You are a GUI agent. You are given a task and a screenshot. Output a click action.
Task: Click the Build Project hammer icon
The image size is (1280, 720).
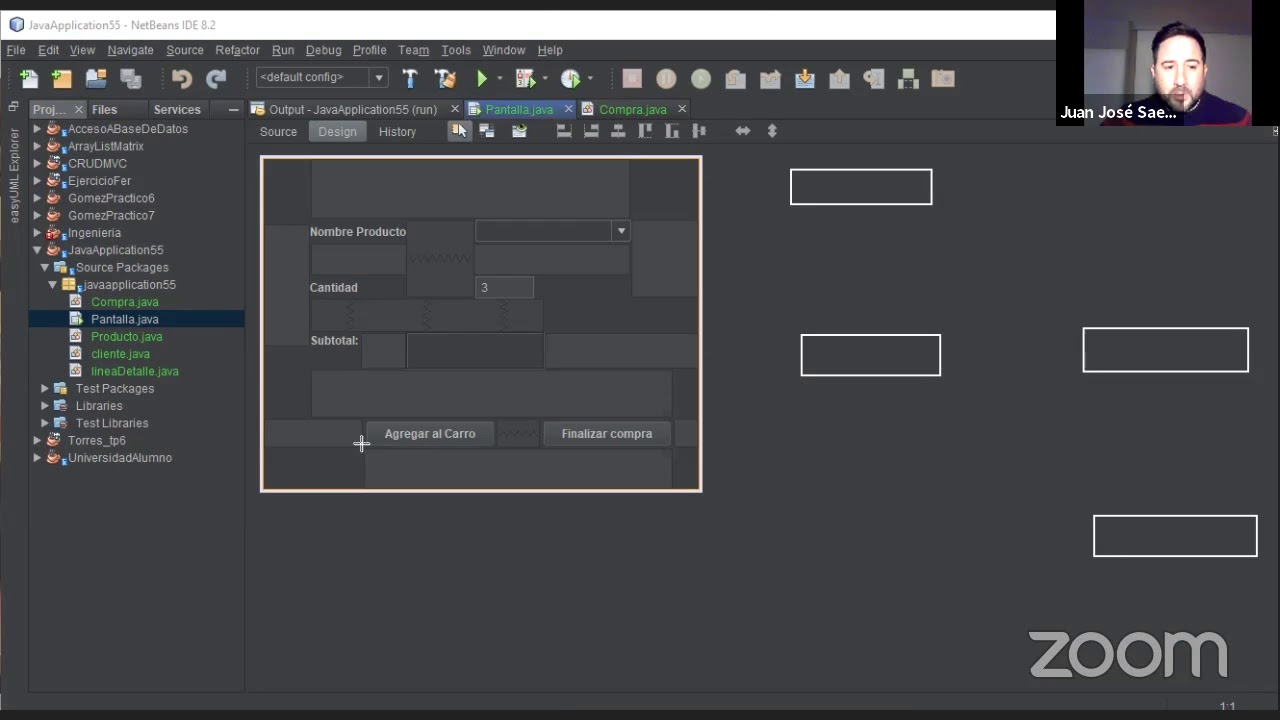click(x=410, y=79)
